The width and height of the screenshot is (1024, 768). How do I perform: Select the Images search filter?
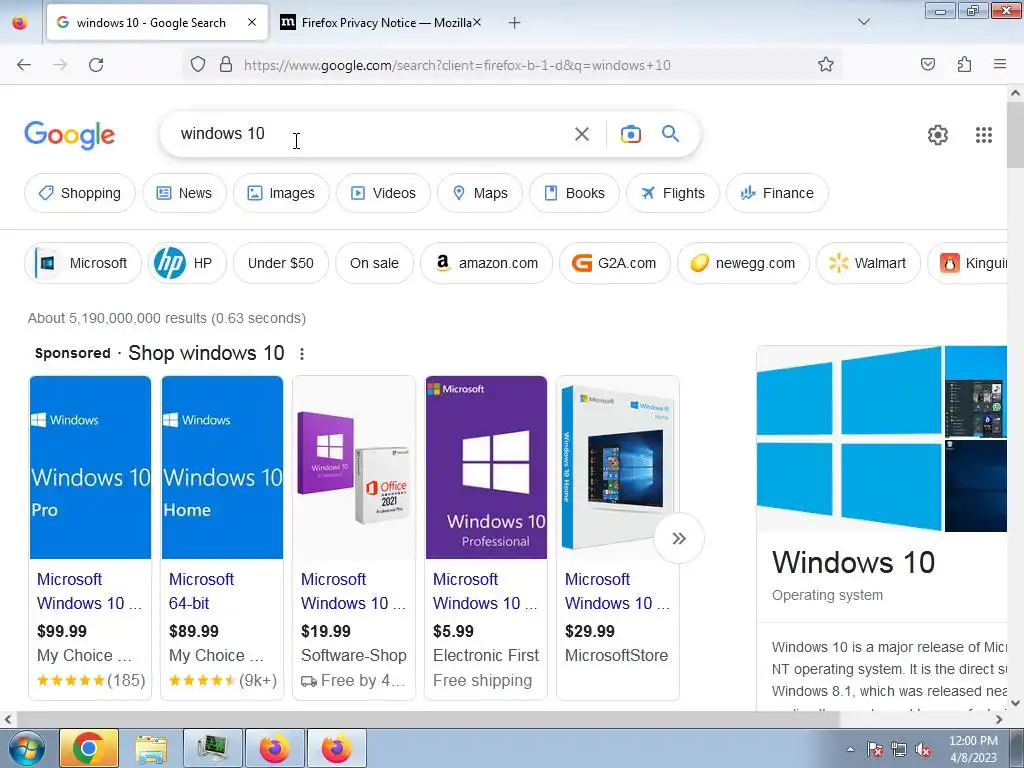(x=281, y=193)
